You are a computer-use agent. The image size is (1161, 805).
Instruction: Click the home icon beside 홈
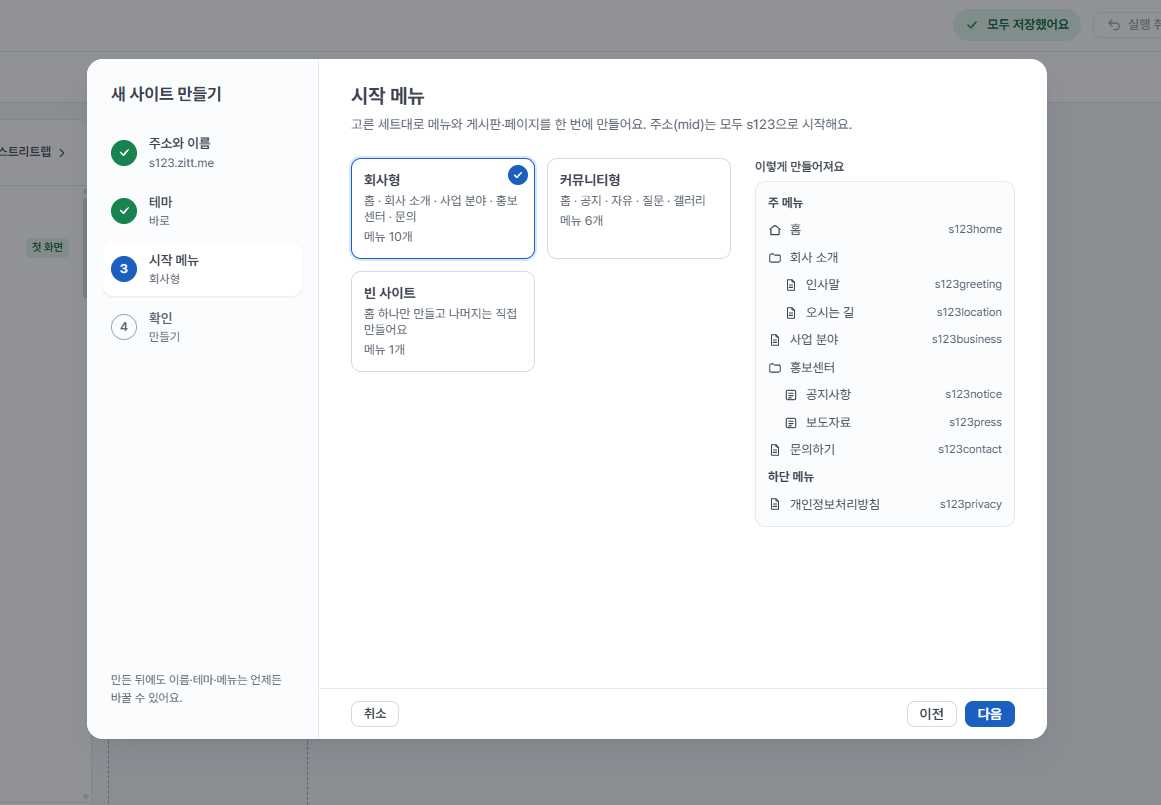[x=774, y=230]
